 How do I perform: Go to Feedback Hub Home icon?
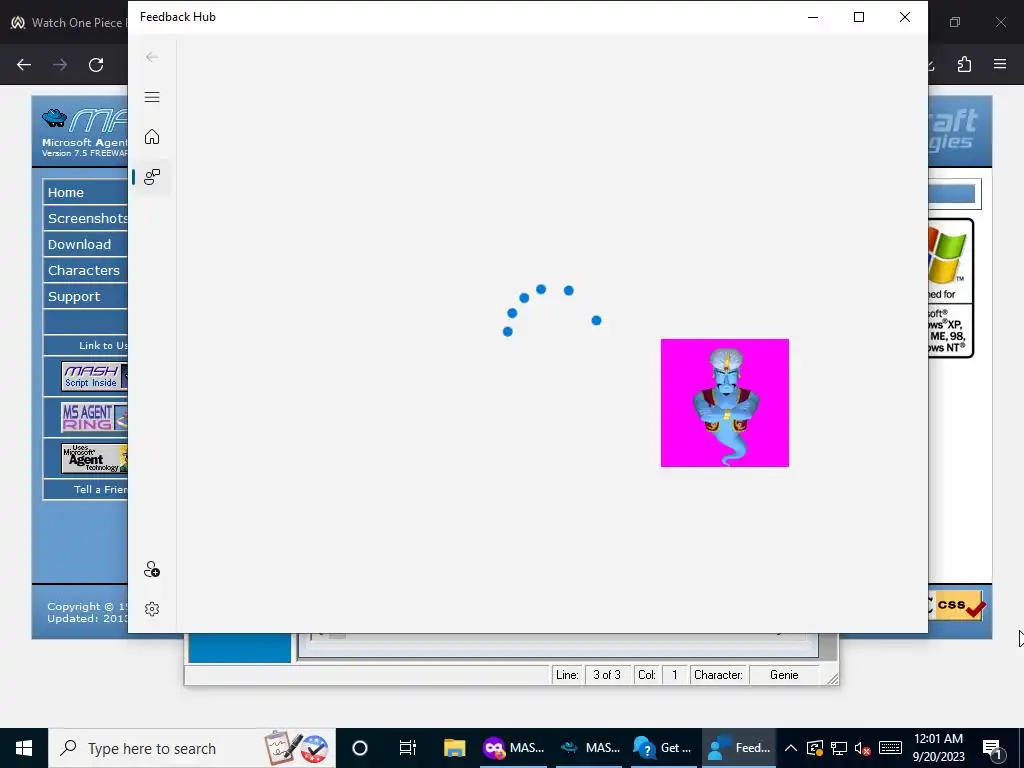coord(152,136)
